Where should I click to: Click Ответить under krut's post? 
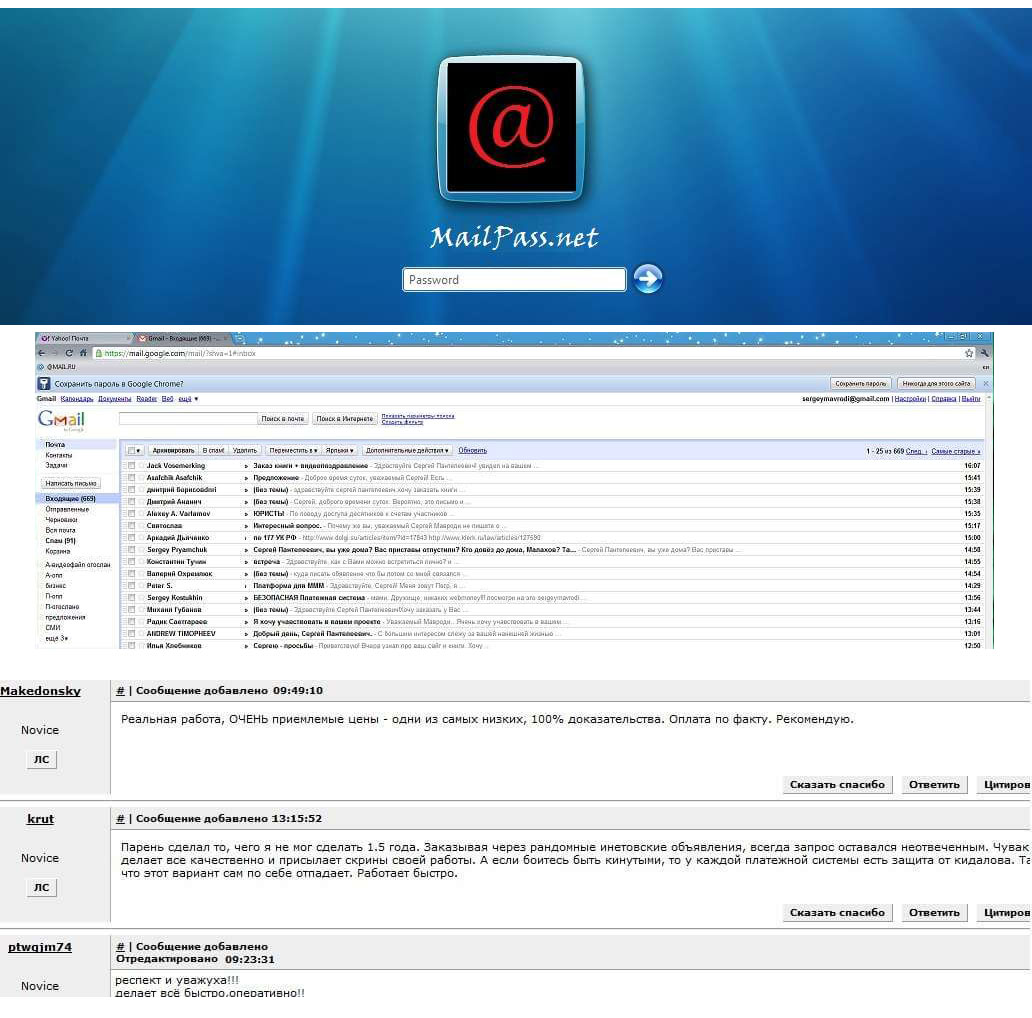(x=934, y=913)
